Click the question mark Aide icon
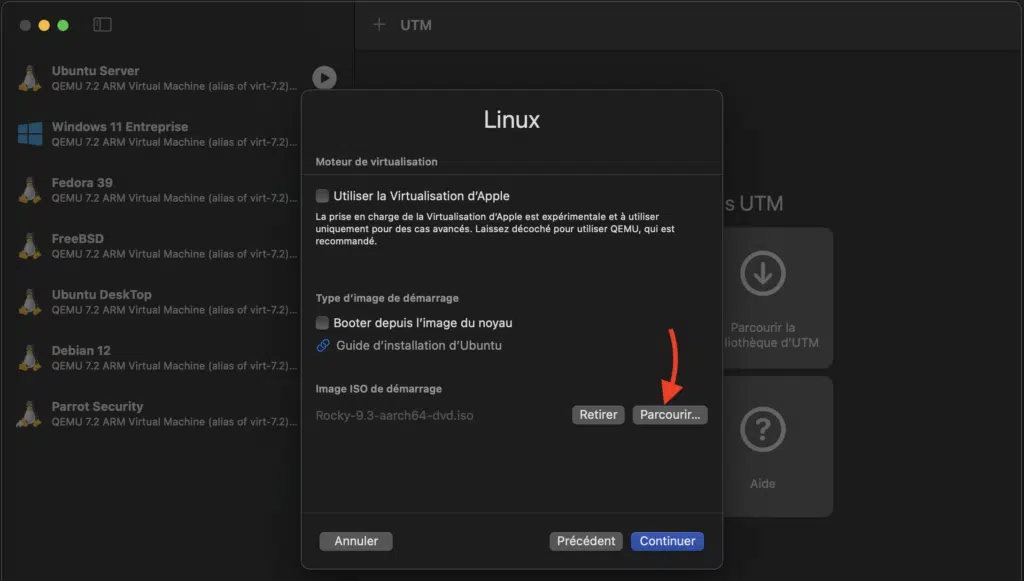1024x581 pixels. (x=762, y=429)
